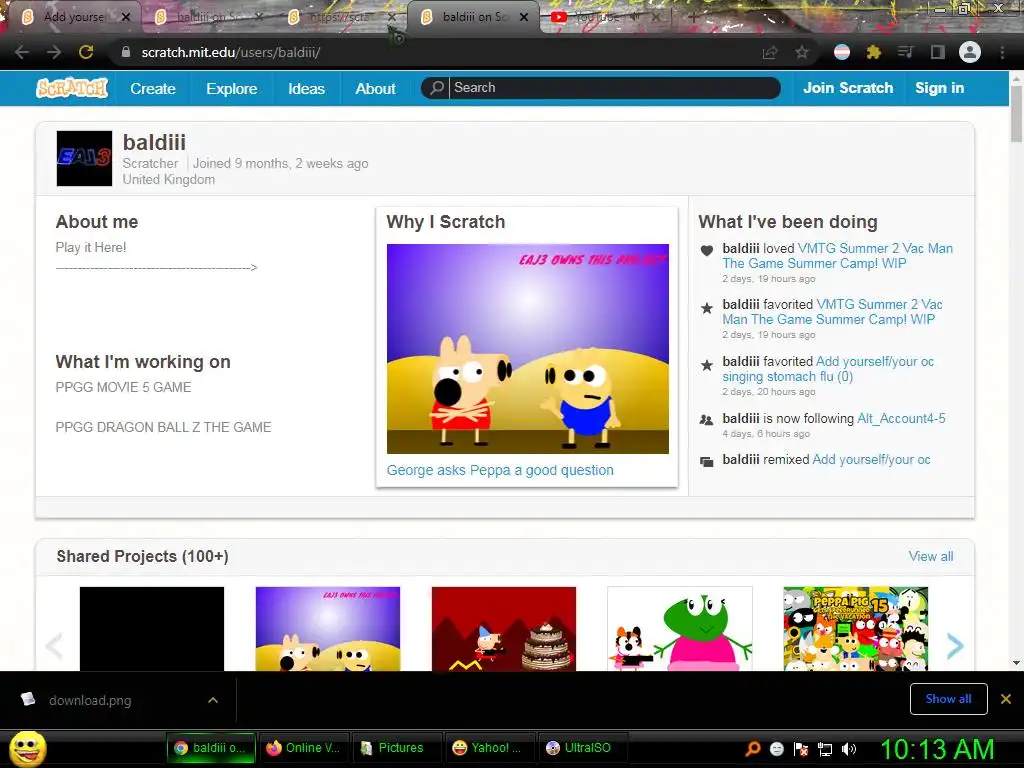Click the download.png file icon

pos(28,699)
